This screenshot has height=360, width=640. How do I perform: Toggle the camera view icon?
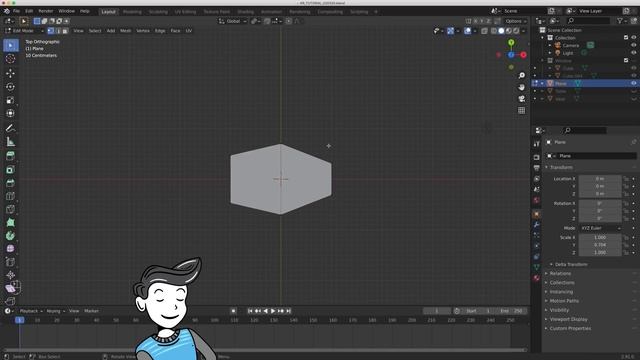(521, 99)
